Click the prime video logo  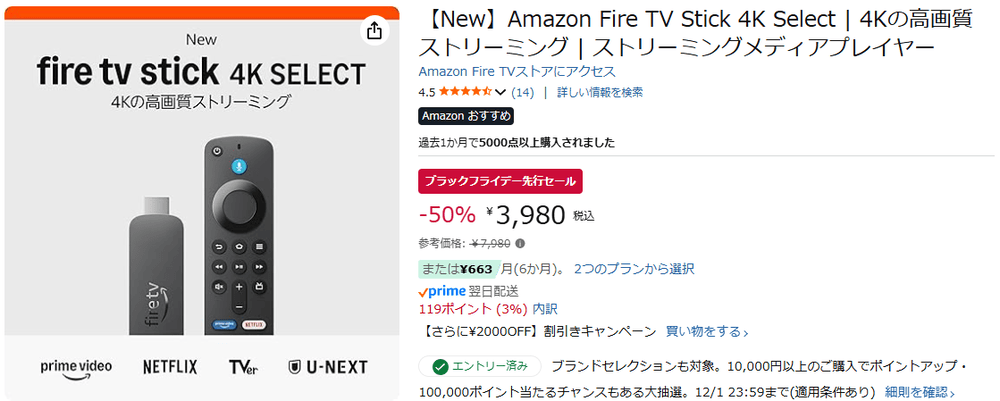point(76,366)
